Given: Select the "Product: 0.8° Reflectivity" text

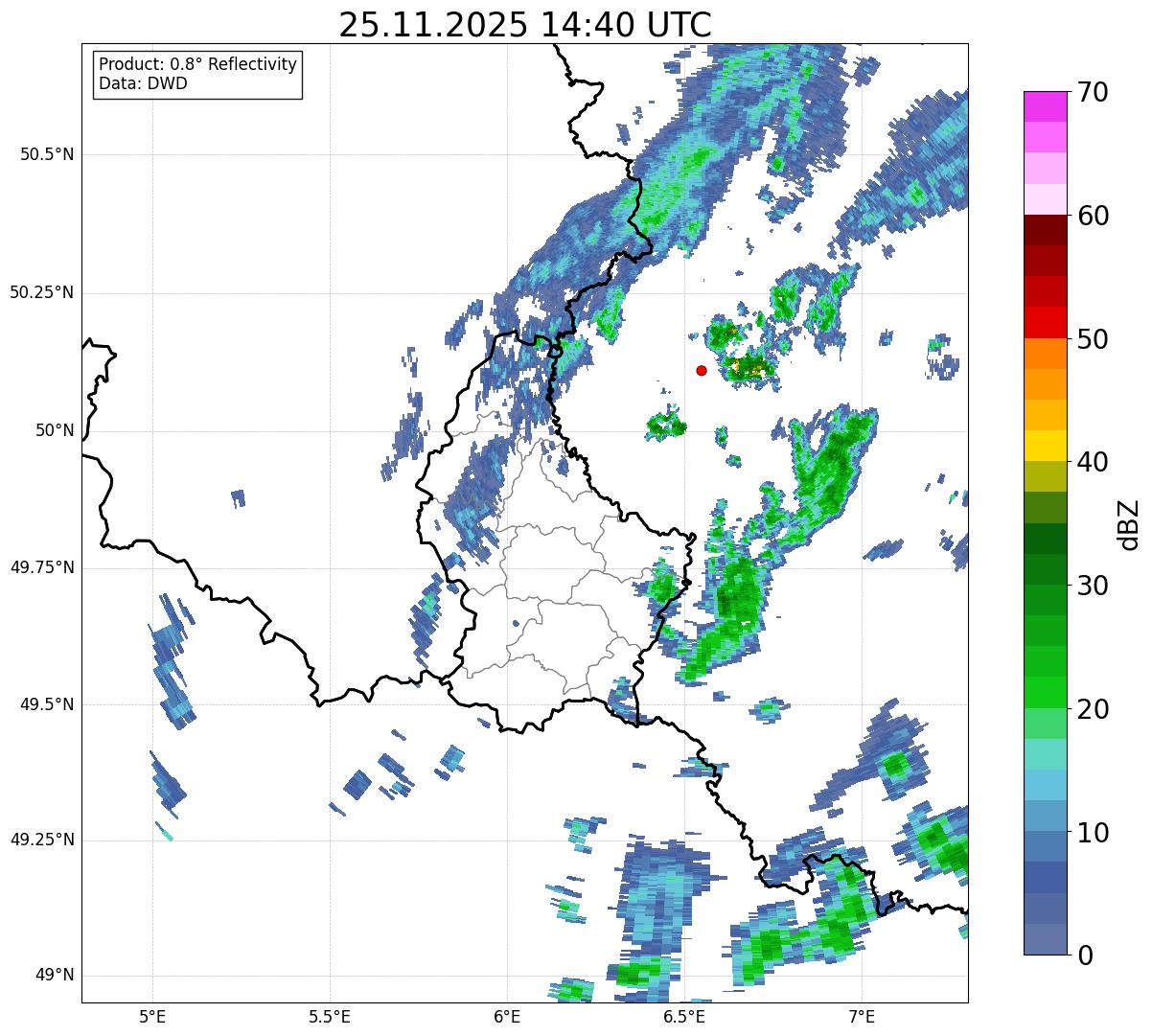Looking at the screenshot, I should [x=198, y=64].
